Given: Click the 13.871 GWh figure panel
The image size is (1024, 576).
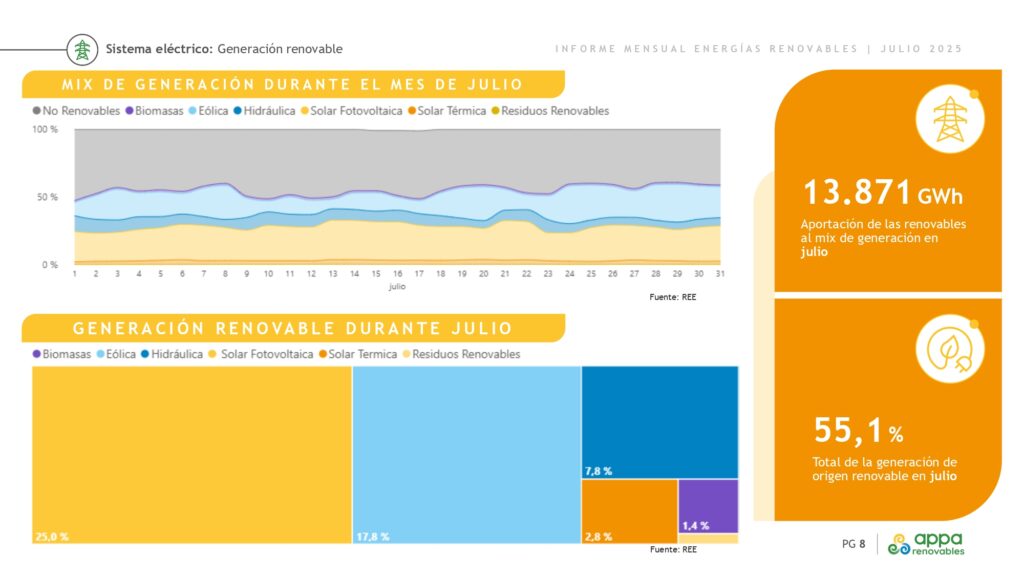Looking at the screenshot, I should [888, 181].
